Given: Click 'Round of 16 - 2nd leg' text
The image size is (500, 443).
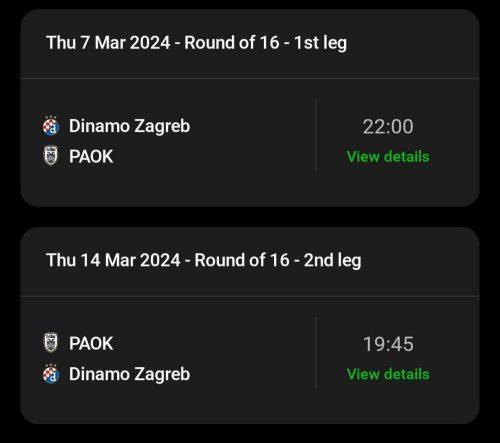Looking at the screenshot, I should click(x=278, y=260).
